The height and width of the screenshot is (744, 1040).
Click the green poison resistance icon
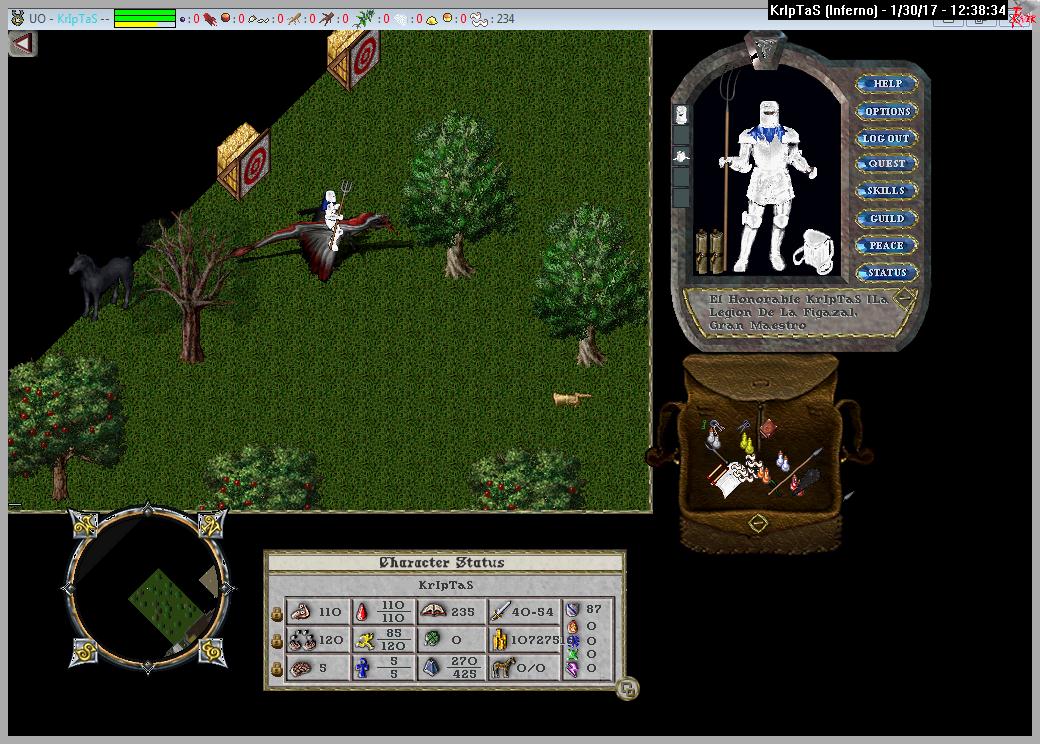click(573, 654)
